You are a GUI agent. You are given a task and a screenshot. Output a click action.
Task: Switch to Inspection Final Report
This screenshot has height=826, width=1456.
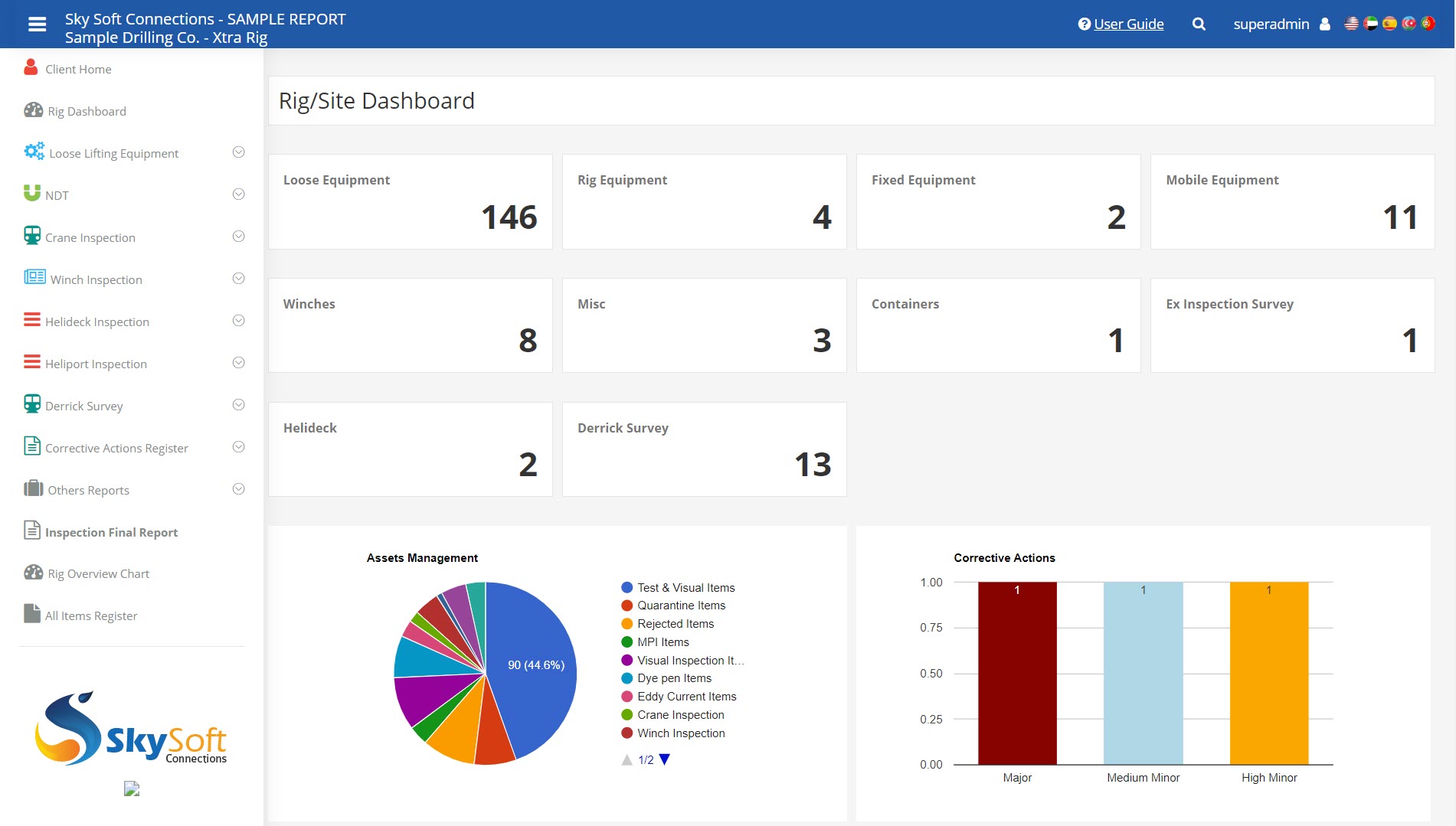111,531
